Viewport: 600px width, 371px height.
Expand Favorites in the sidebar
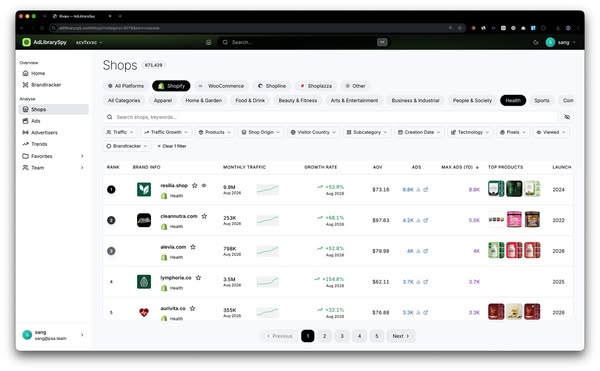point(54,156)
